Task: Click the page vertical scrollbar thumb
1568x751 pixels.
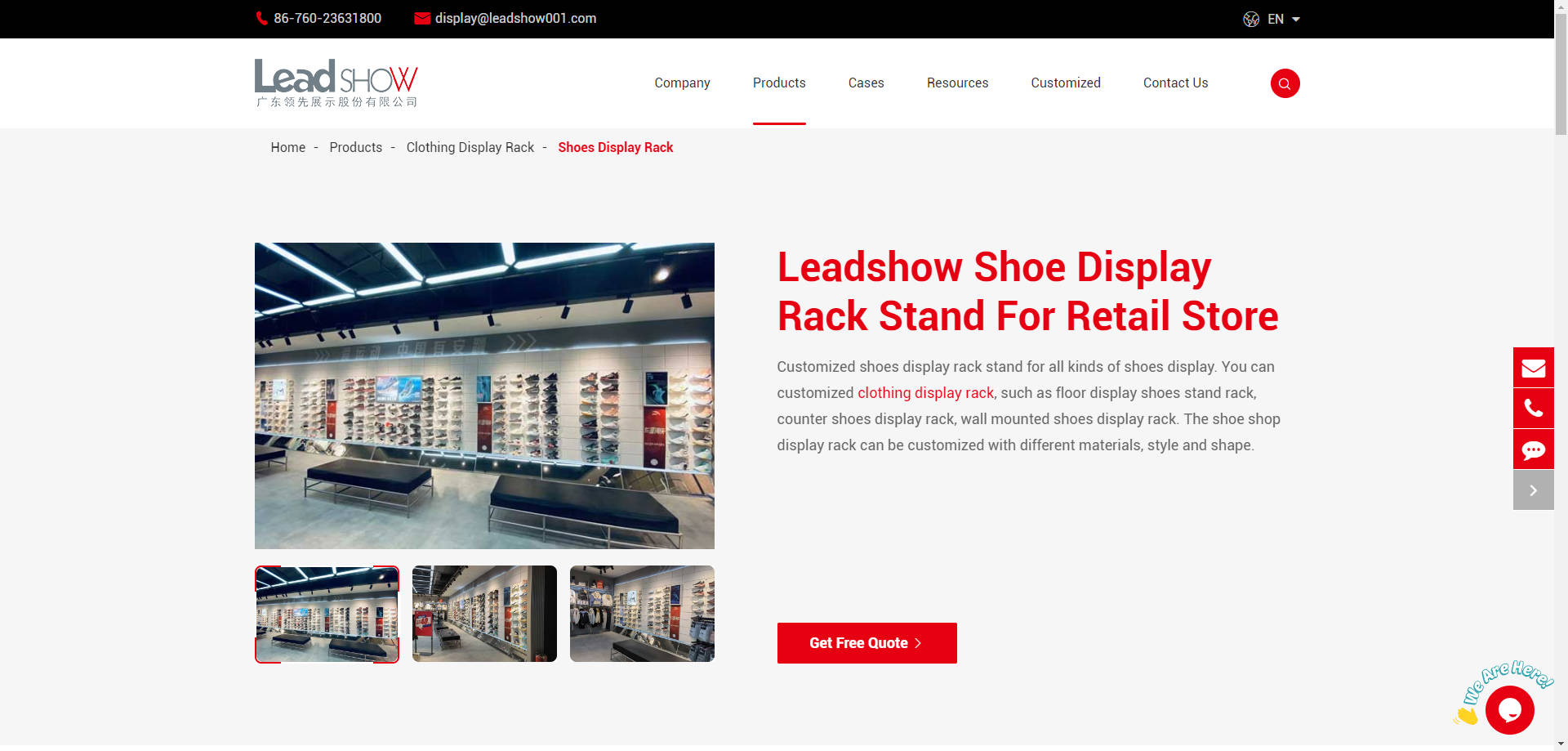Action: tap(1561, 74)
